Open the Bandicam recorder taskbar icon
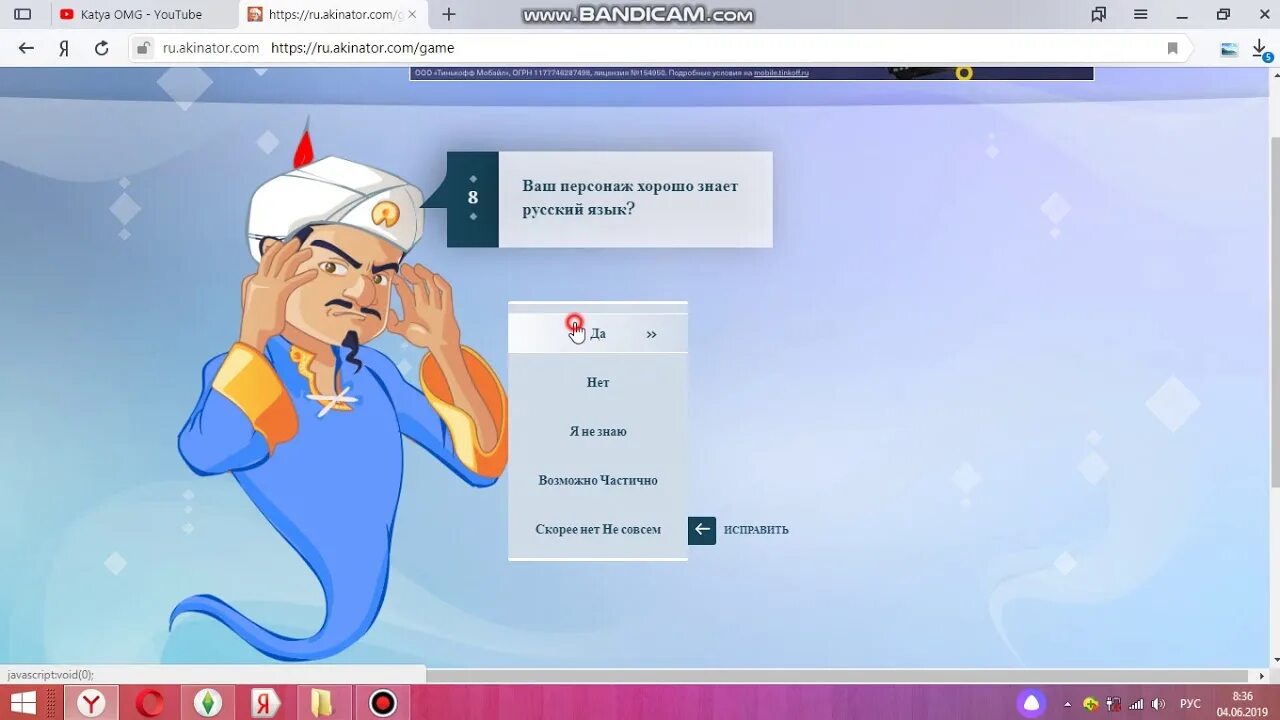This screenshot has width=1280, height=720. [383, 703]
